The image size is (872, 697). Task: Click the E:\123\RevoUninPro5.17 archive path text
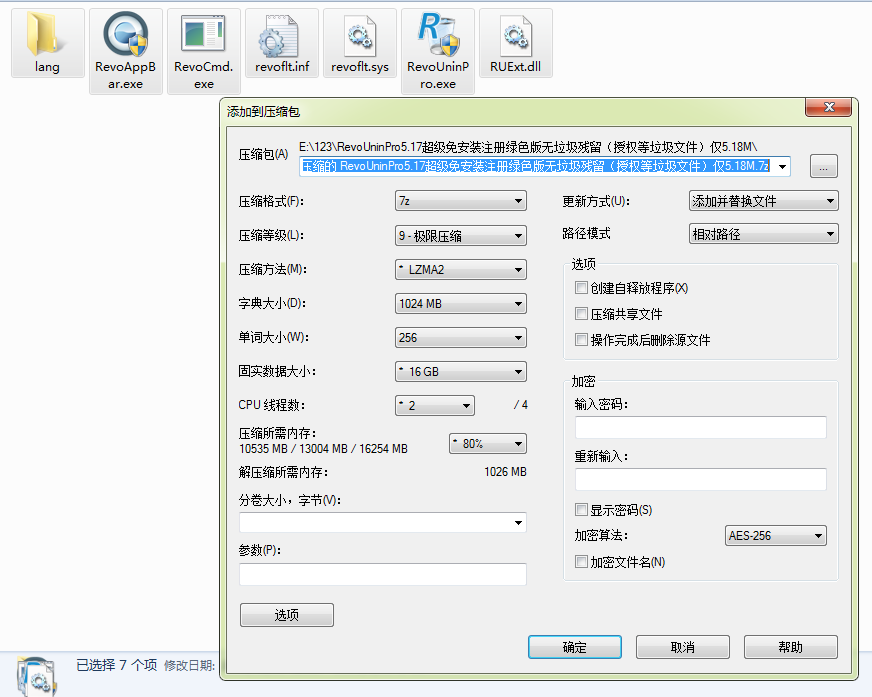[x=528, y=147]
